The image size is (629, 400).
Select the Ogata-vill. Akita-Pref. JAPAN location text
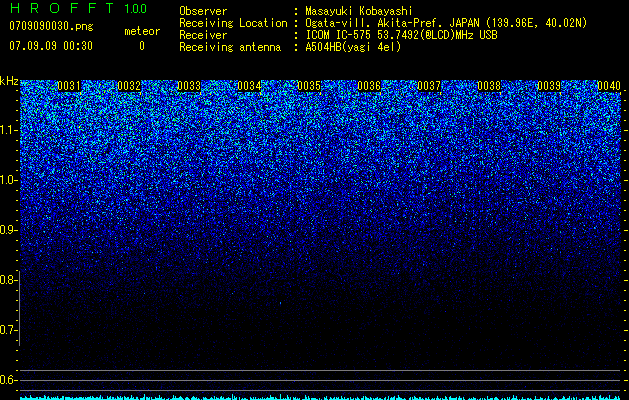[x=446, y=23]
